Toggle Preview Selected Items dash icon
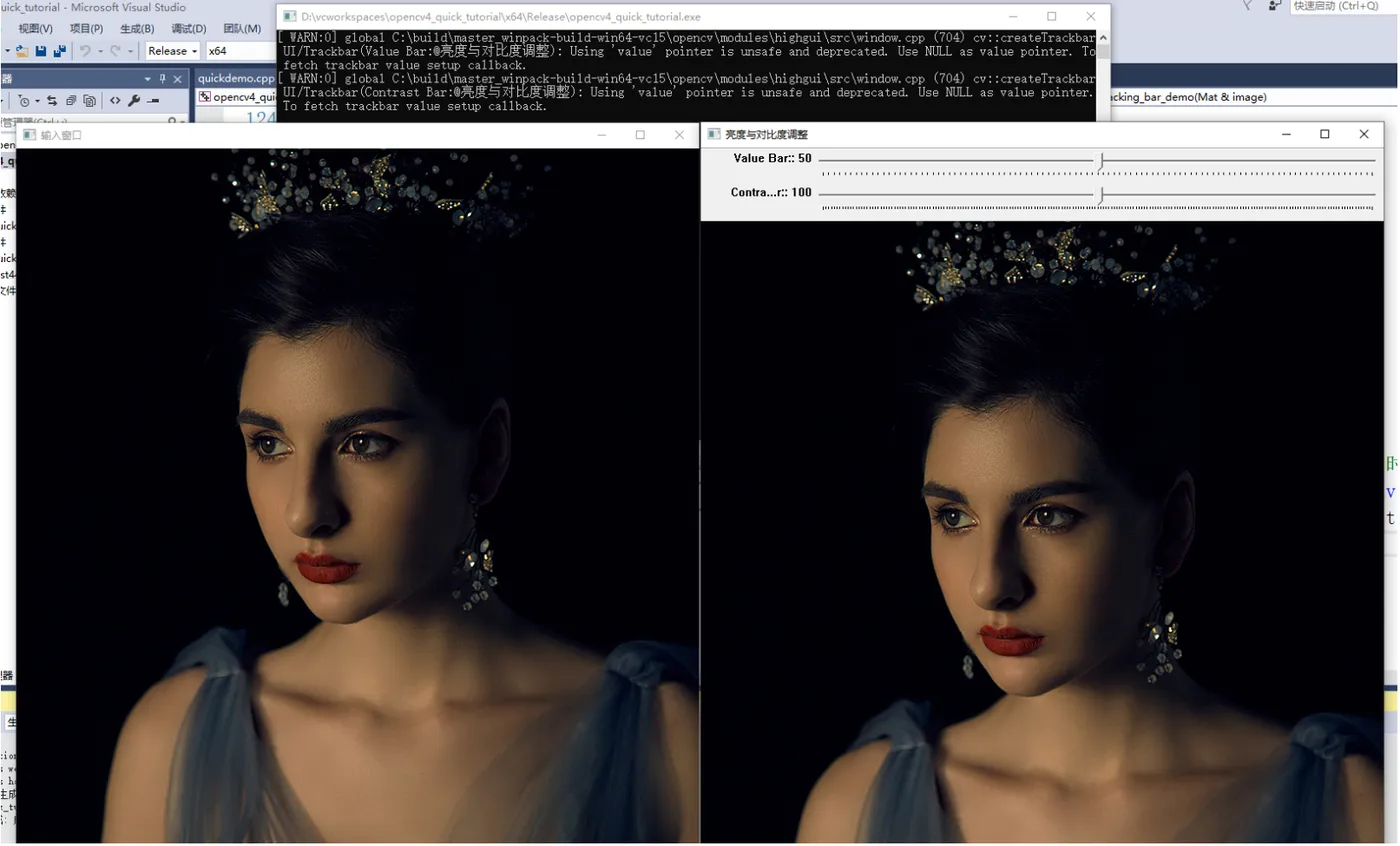 tap(153, 101)
